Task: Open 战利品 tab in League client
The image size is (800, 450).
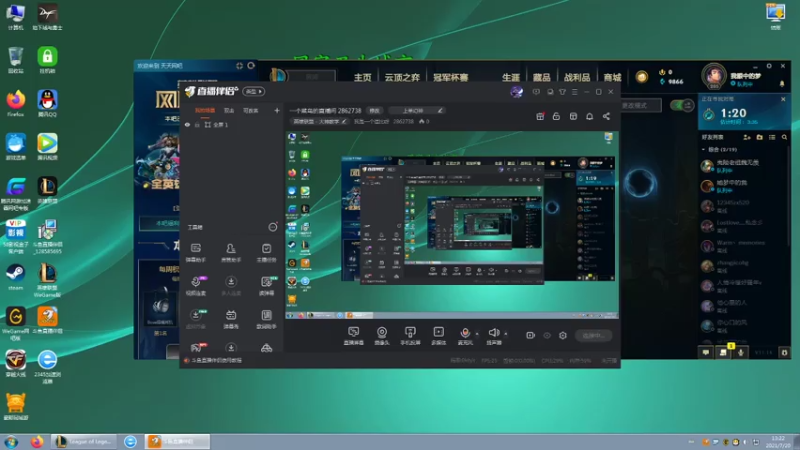Action: point(577,78)
